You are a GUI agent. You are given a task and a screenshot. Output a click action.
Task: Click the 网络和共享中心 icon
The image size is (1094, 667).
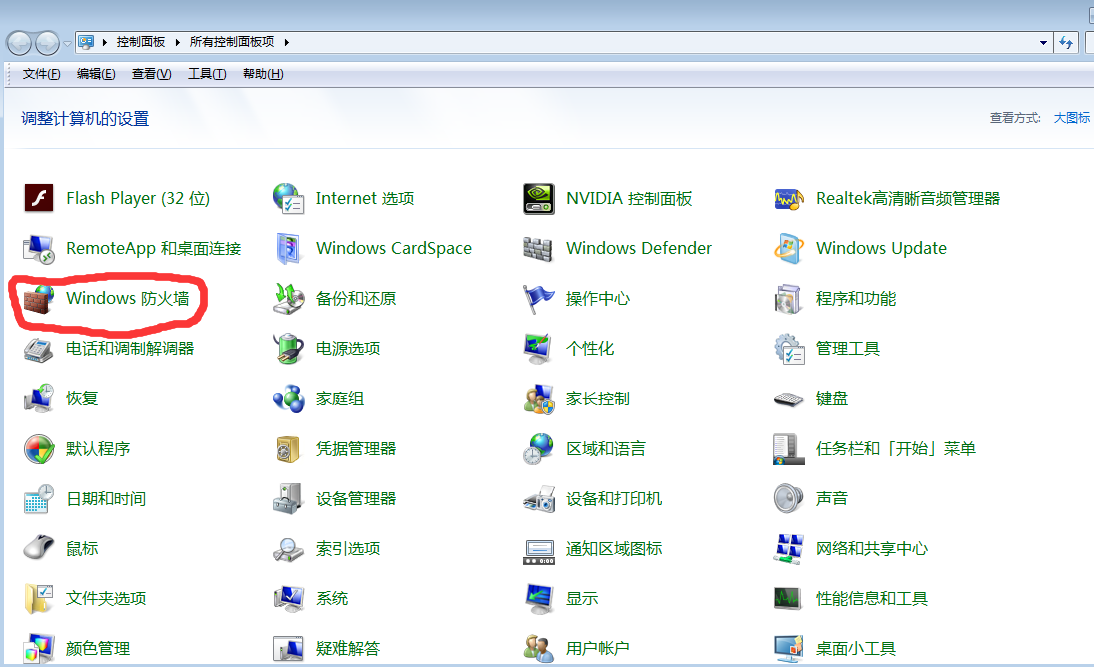789,548
